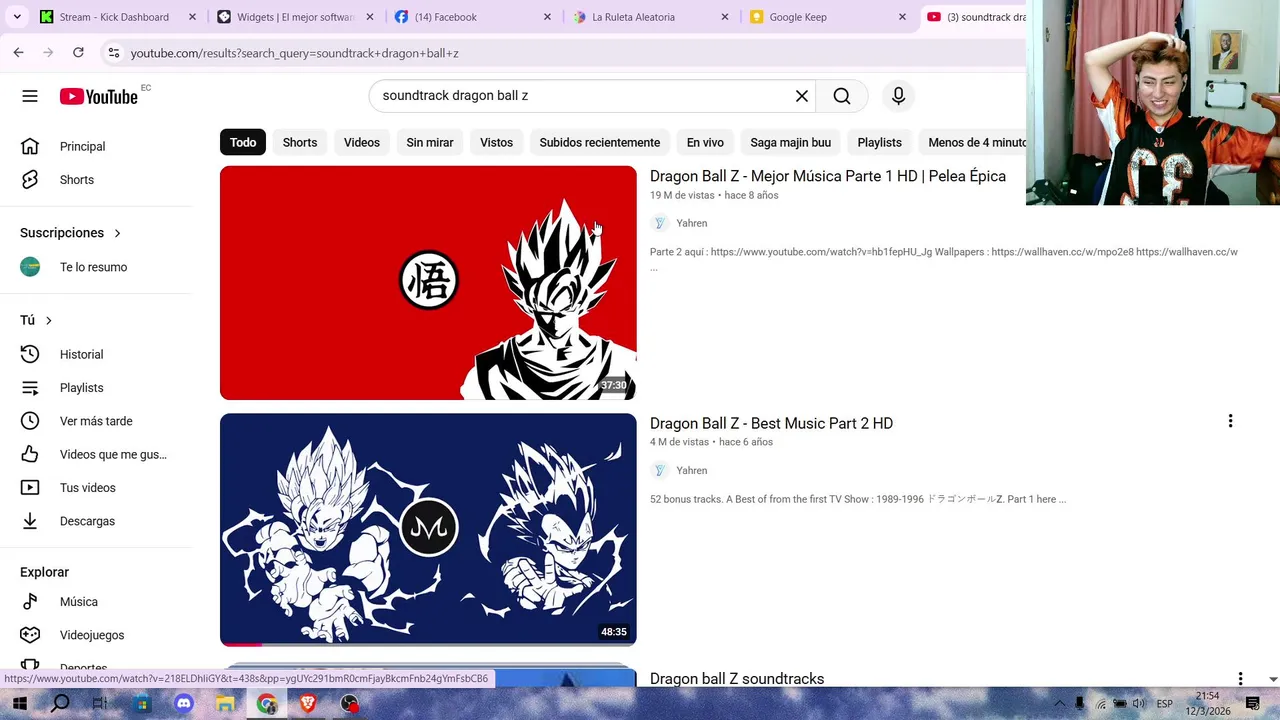The width and height of the screenshot is (1280, 720).
Task: Close the Google Keep tab
Action: tap(902, 17)
